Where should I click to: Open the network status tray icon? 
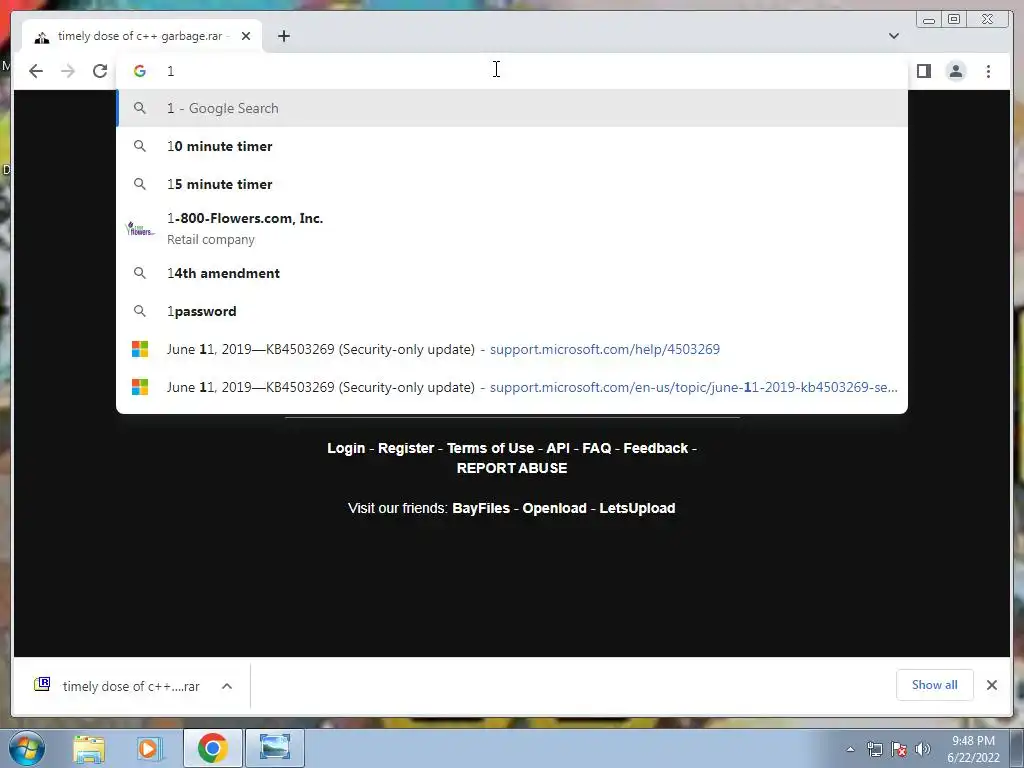coord(874,749)
